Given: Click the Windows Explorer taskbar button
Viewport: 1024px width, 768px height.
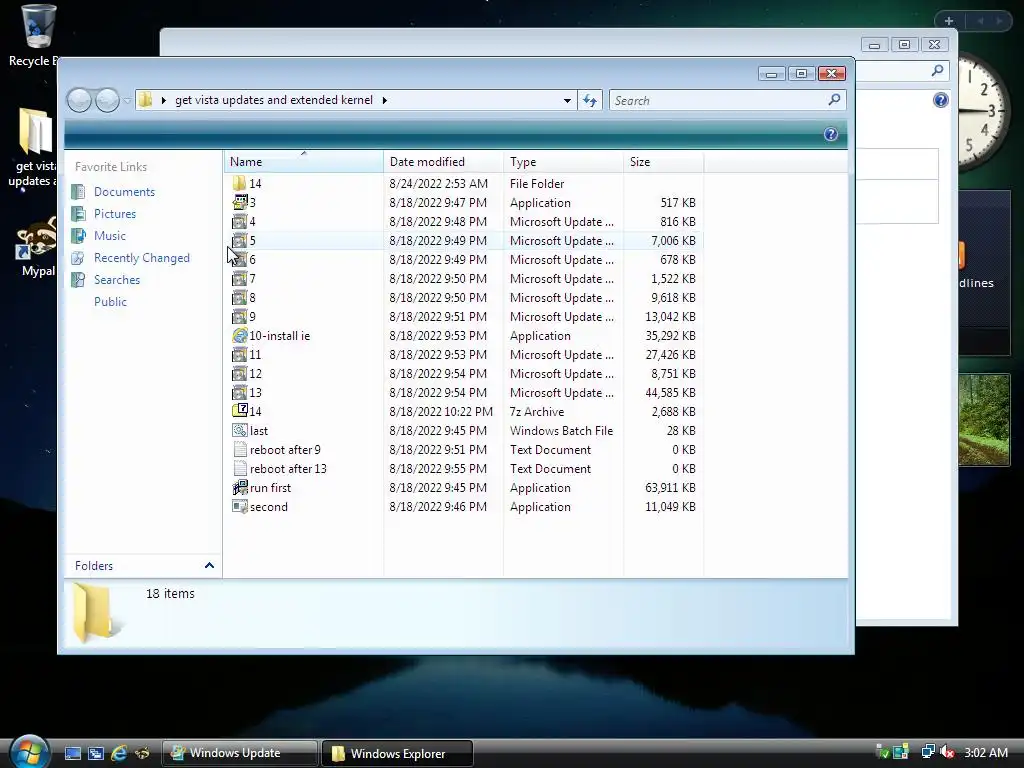Looking at the screenshot, I should point(397,753).
